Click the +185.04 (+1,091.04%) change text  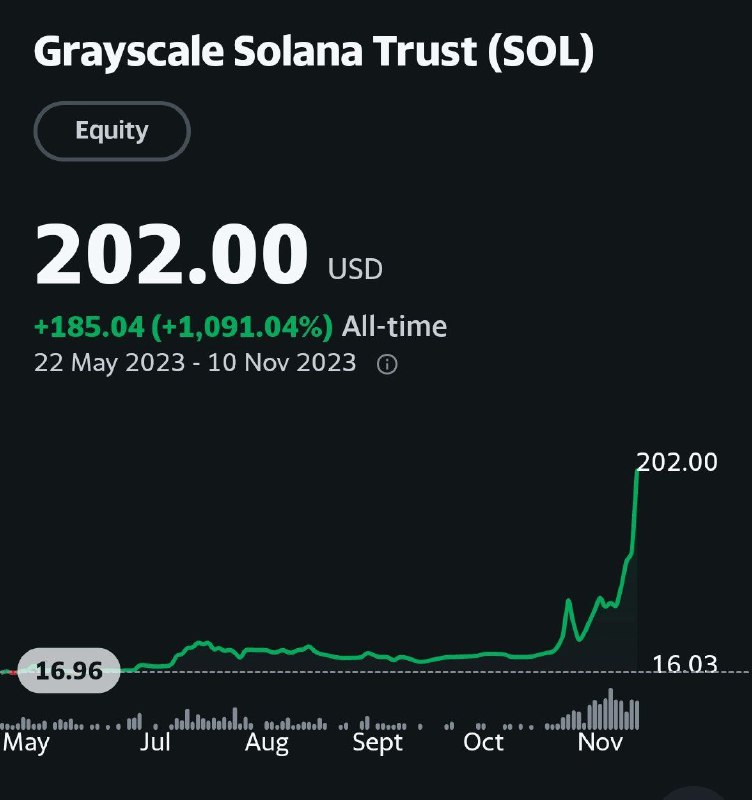pyautogui.click(x=183, y=327)
